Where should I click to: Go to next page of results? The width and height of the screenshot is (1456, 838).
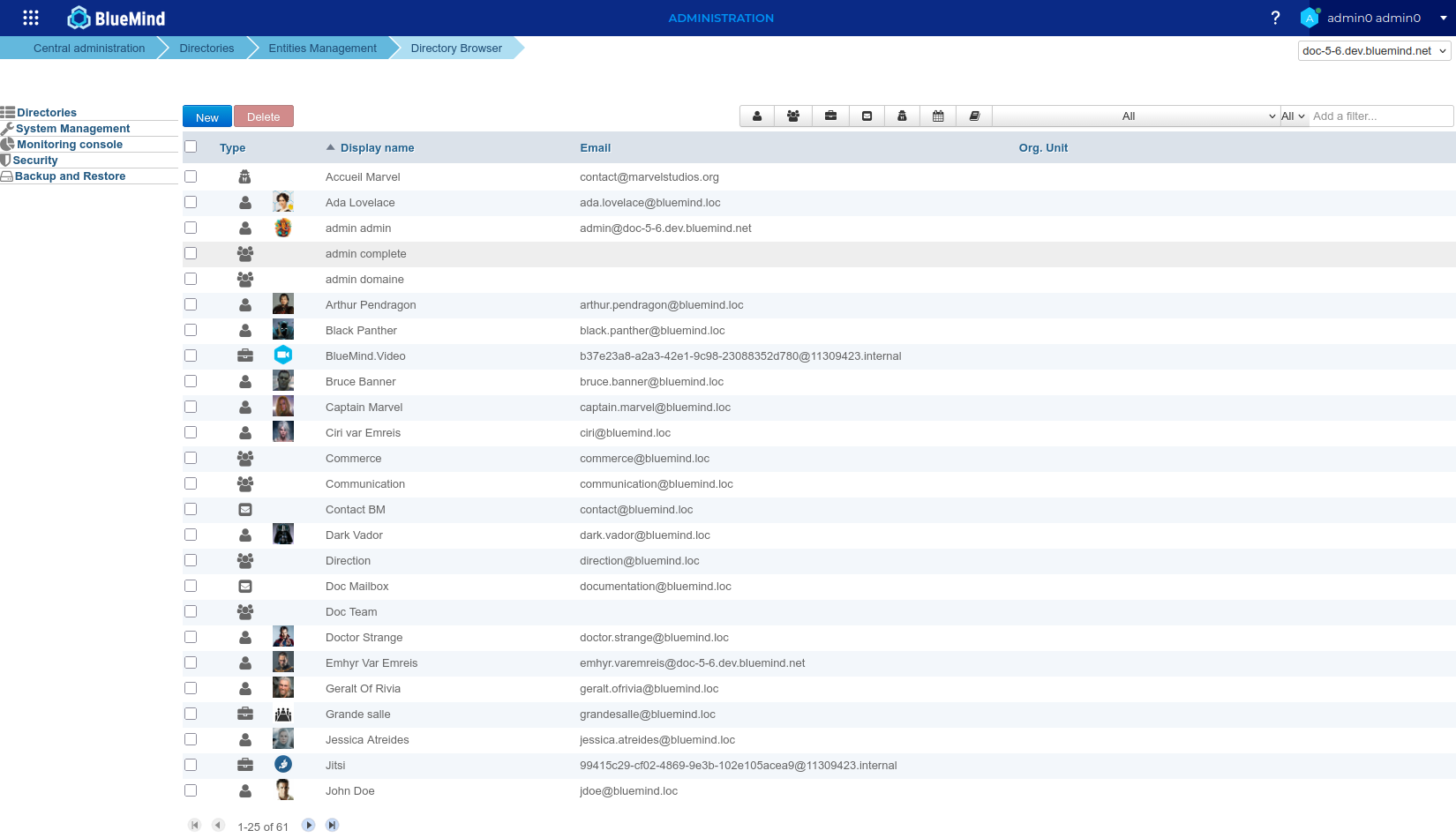(308, 826)
